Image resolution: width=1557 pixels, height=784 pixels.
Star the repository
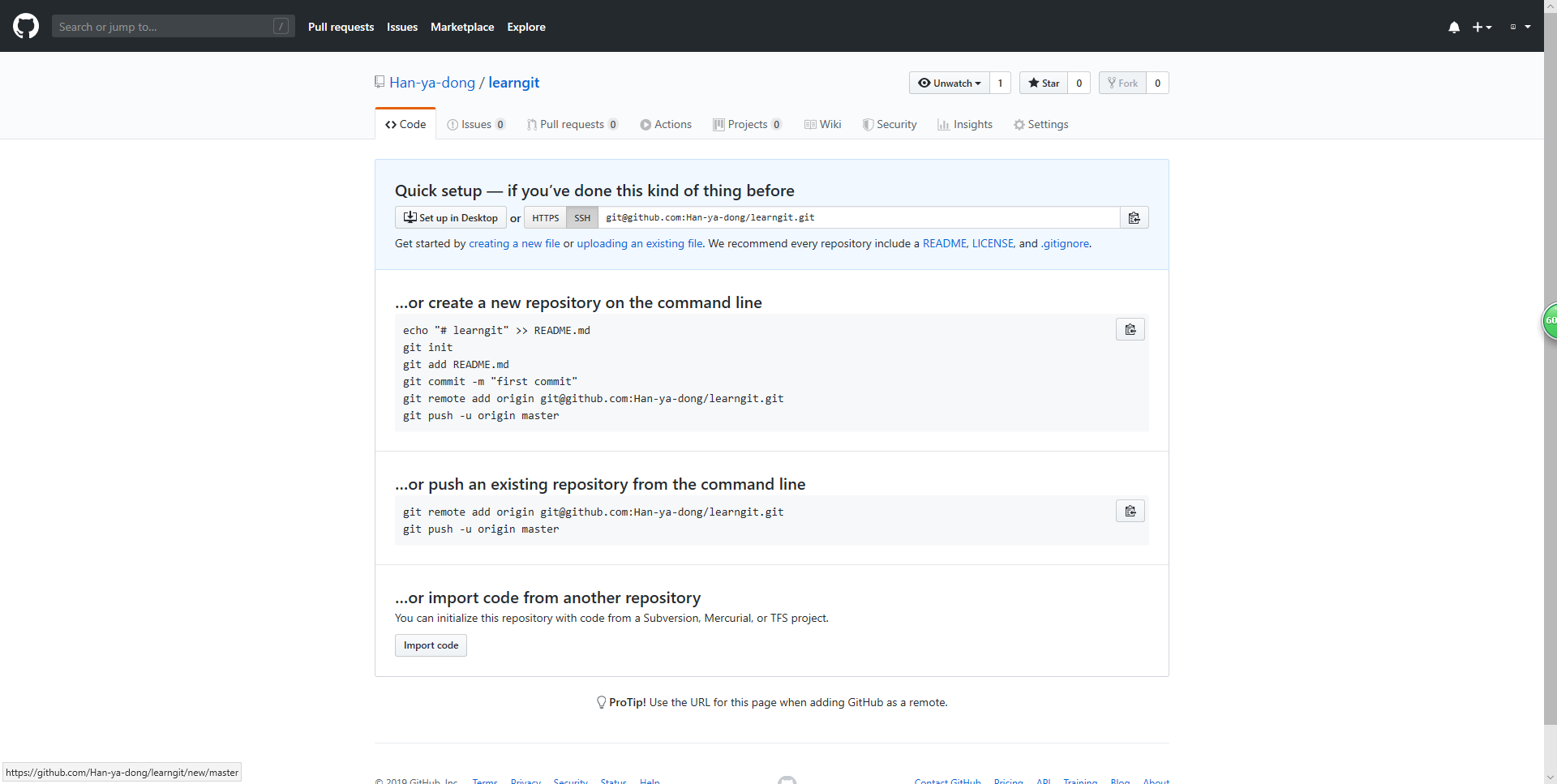tap(1044, 83)
